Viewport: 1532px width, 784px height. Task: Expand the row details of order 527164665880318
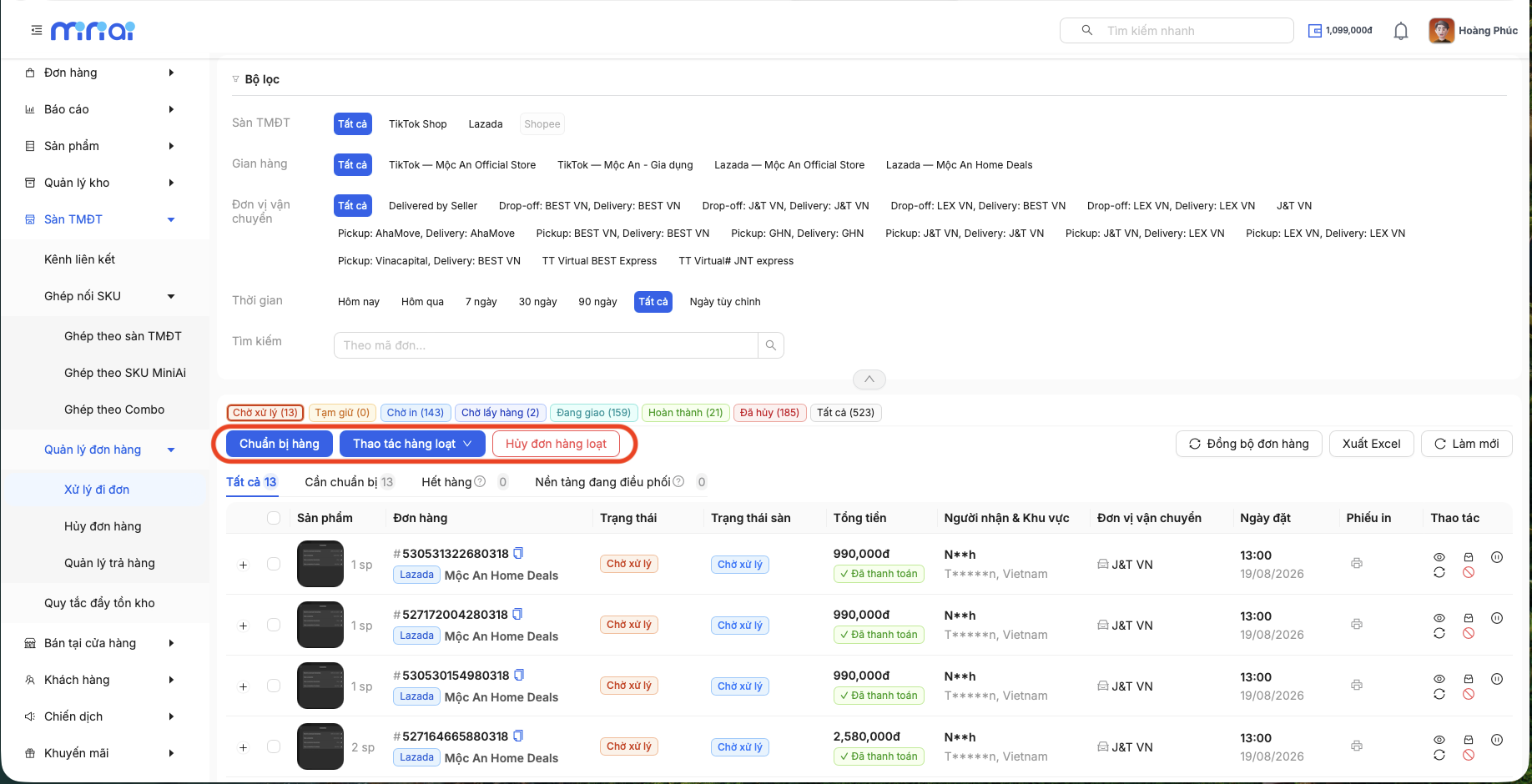point(243,747)
